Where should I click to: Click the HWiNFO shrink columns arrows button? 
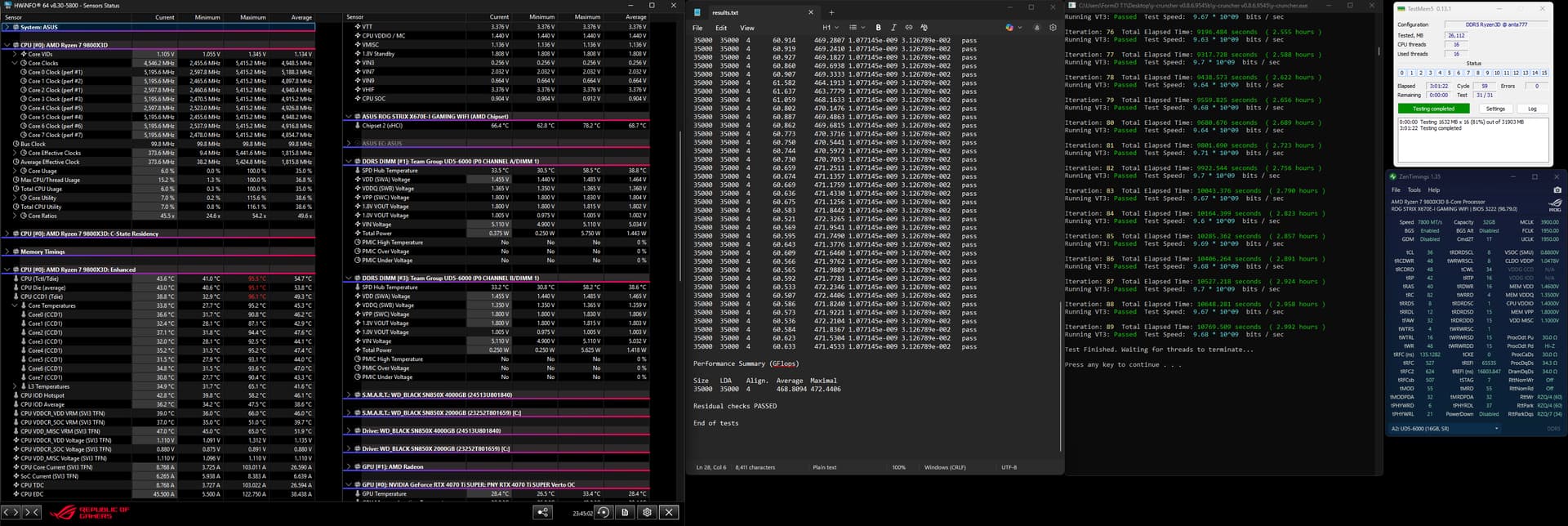[31, 512]
